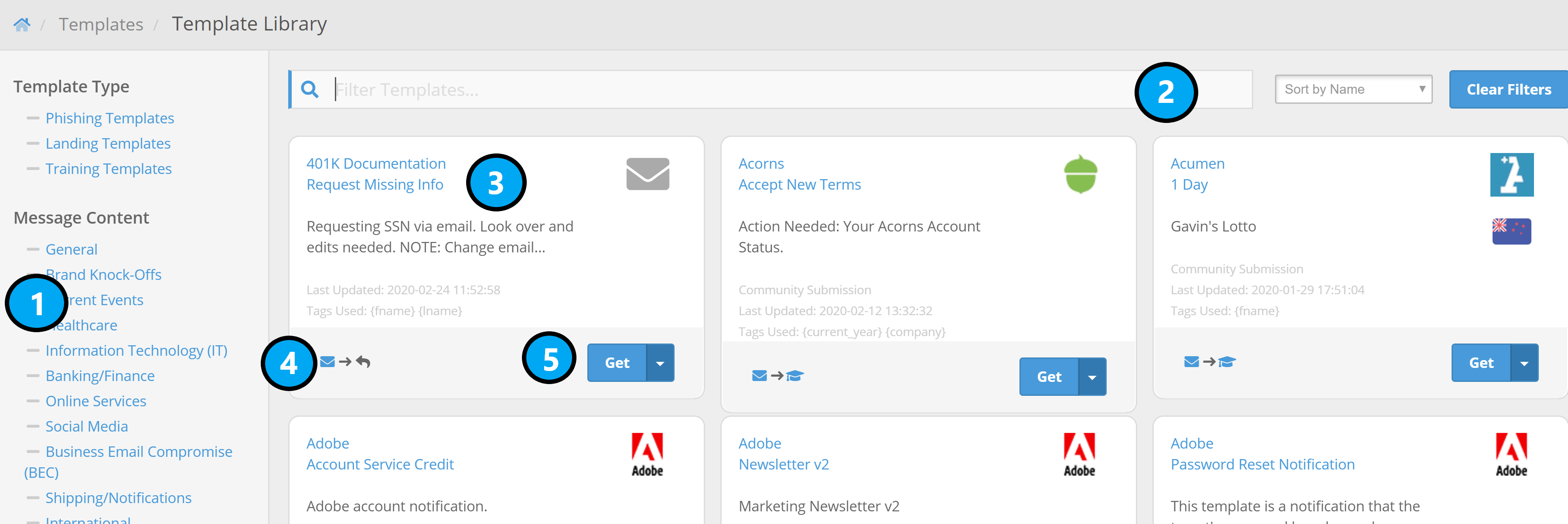Focus the Filter Templates search field
Screen dimensions: 1568x524
730,89
